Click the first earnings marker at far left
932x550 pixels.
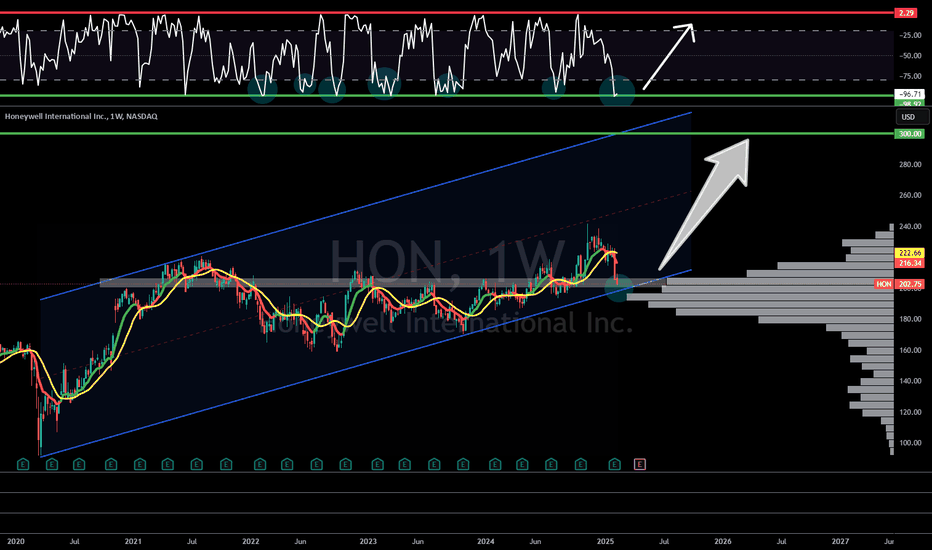[23, 464]
